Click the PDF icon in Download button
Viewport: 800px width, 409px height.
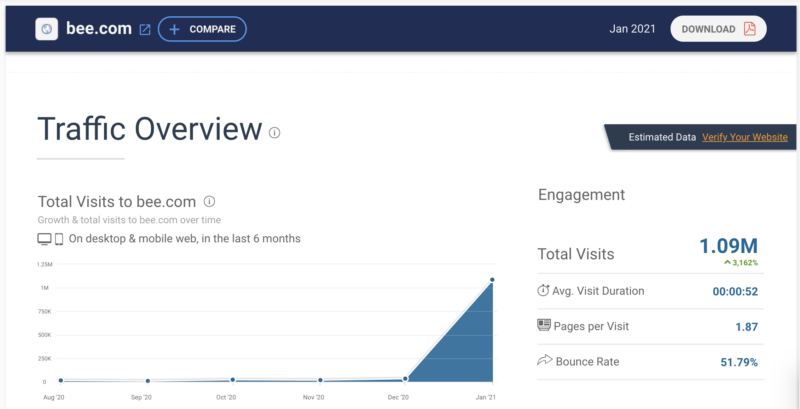(x=749, y=29)
